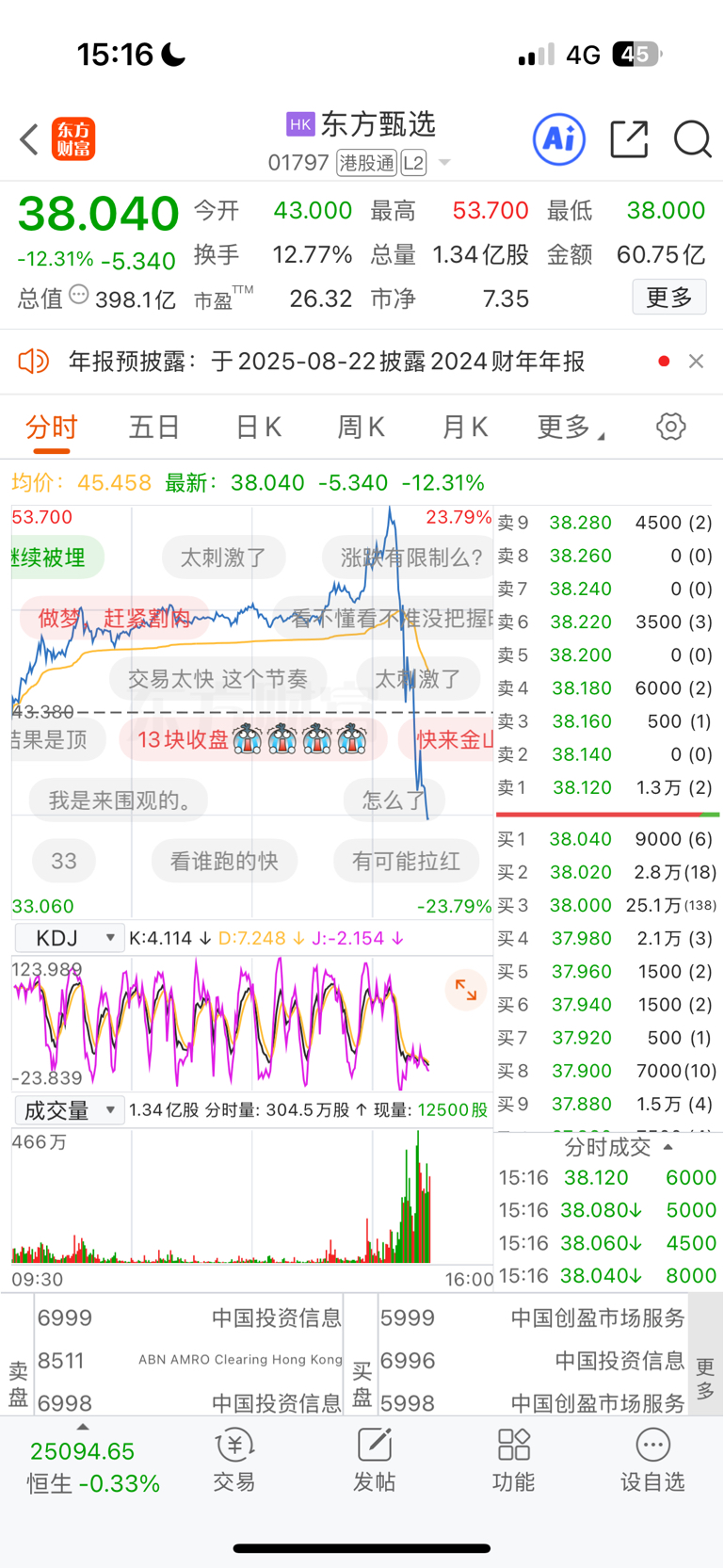Tap the 最高 53.700 value
This screenshot has height=1568, width=724.
pyautogui.click(x=491, y=210)
